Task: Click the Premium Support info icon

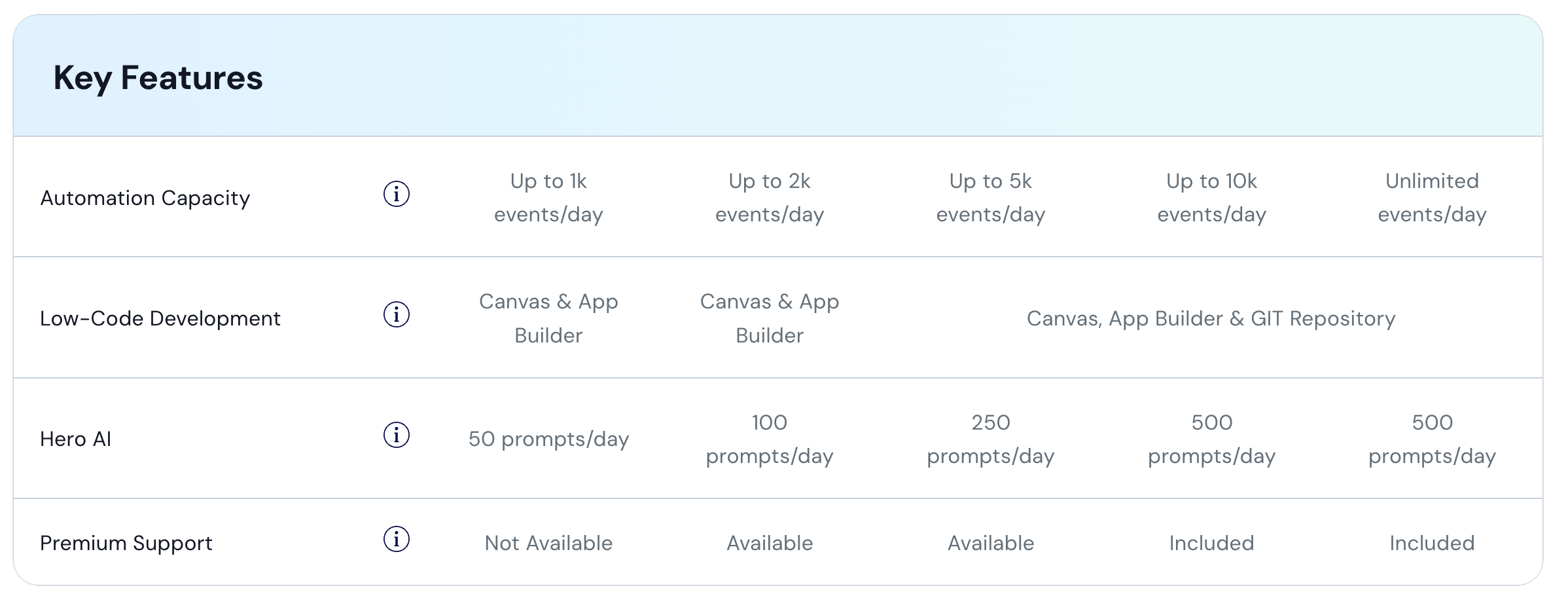Action: pyautogui.click(x=396, y=539)
